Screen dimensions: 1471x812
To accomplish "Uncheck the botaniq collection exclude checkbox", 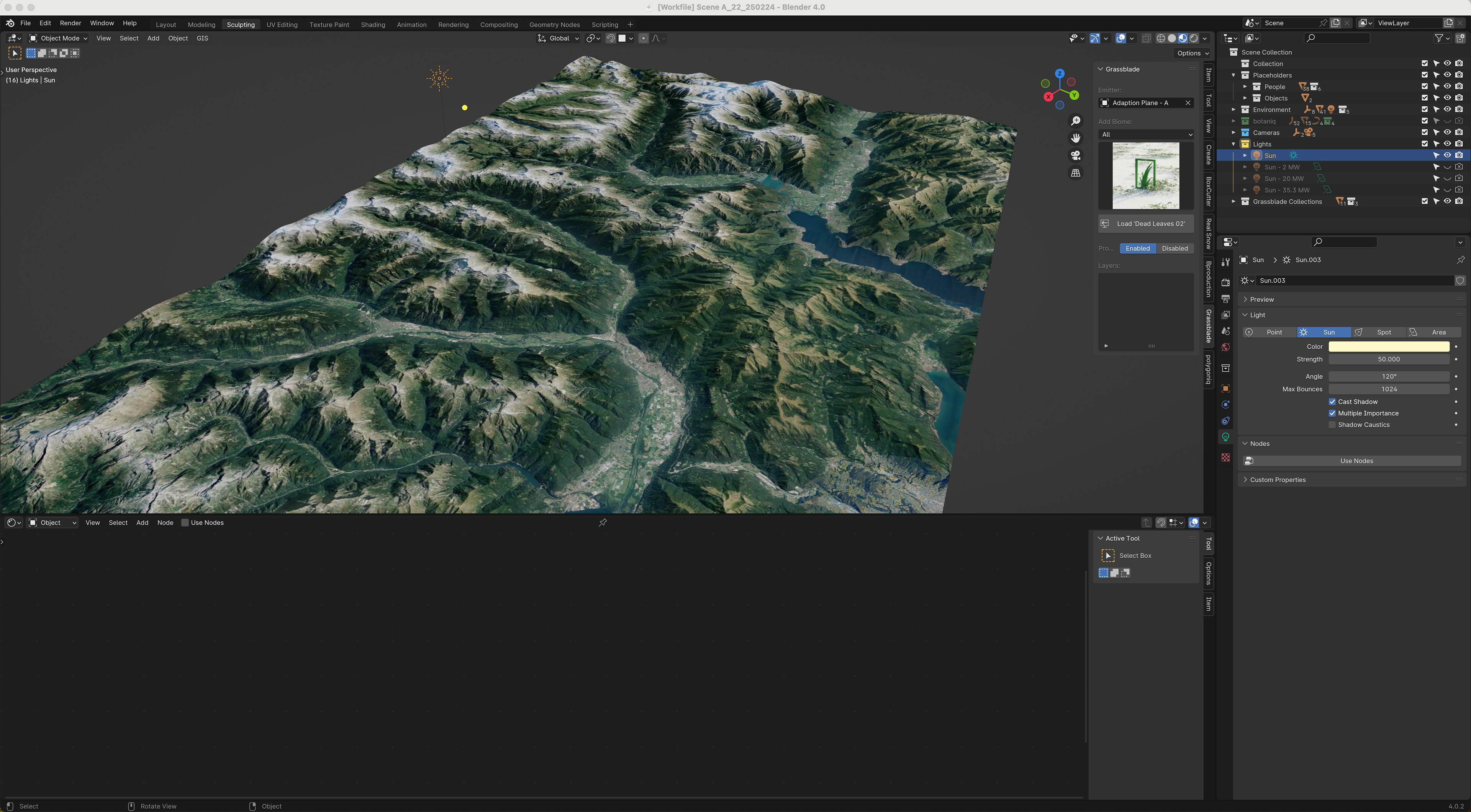I will pos(1424,121).
